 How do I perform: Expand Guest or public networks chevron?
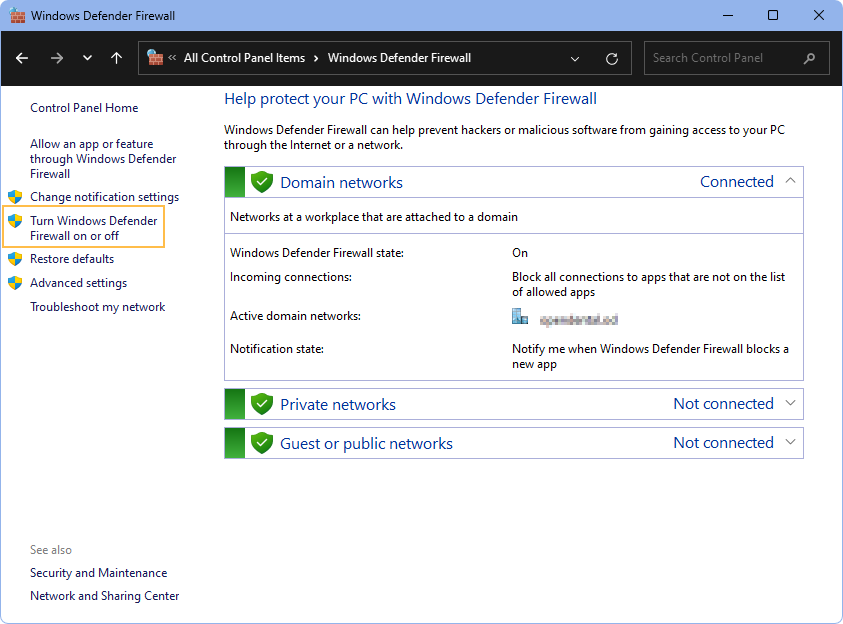[x=790, y=442]
